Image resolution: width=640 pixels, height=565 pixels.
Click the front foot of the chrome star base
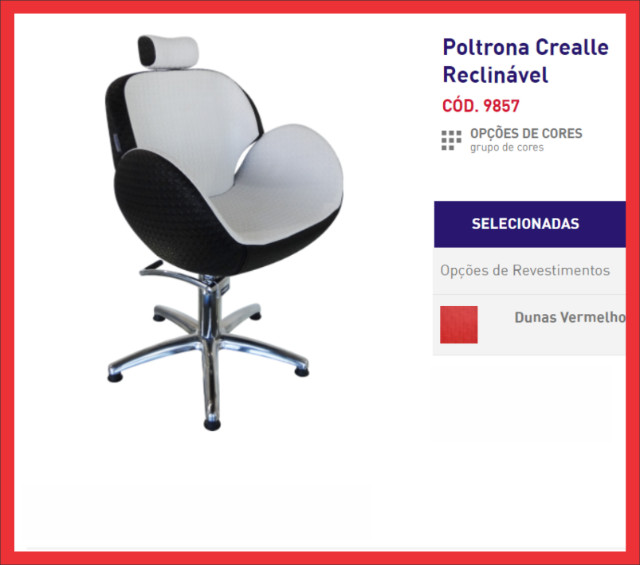click(212, 425)
